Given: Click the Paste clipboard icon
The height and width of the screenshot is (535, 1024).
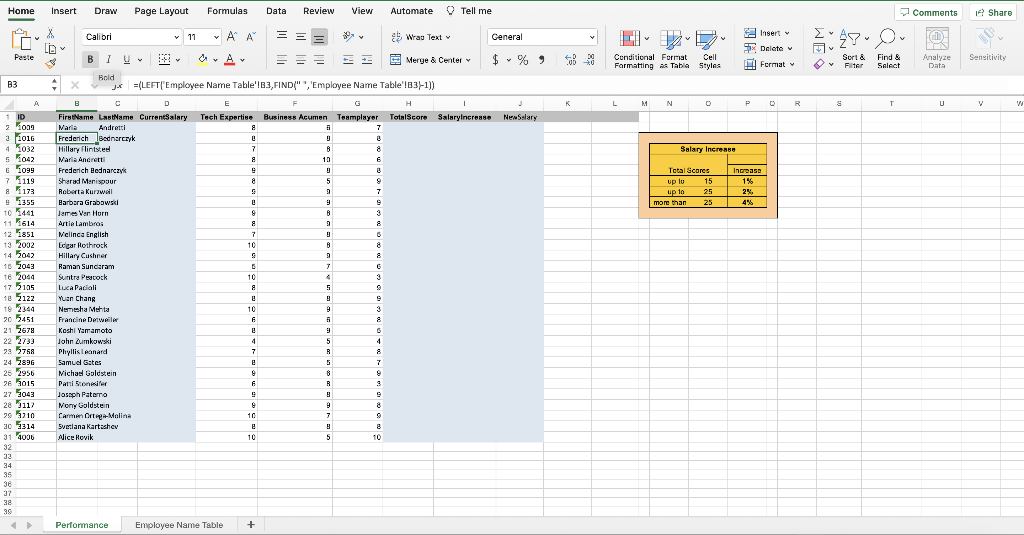Looking at the screenshot, I should tap(22, 40).
